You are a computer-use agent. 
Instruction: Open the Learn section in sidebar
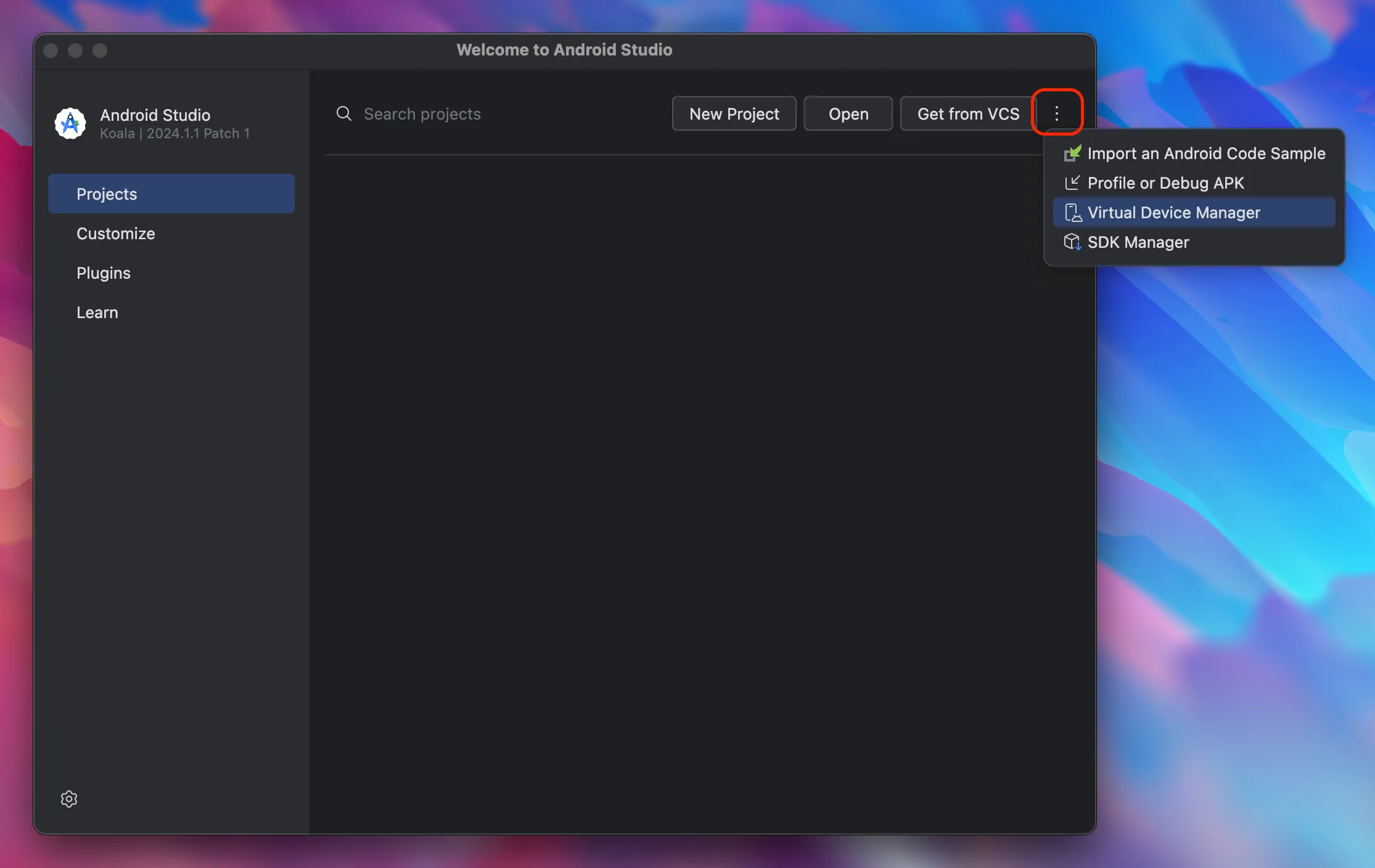point(97,313)
